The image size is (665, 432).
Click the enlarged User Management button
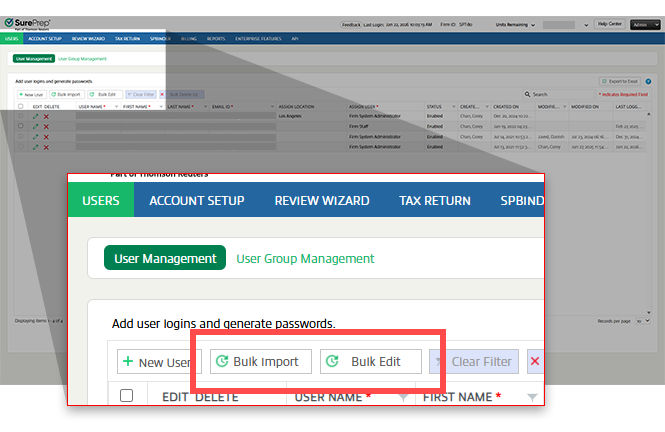click(165, 258)
